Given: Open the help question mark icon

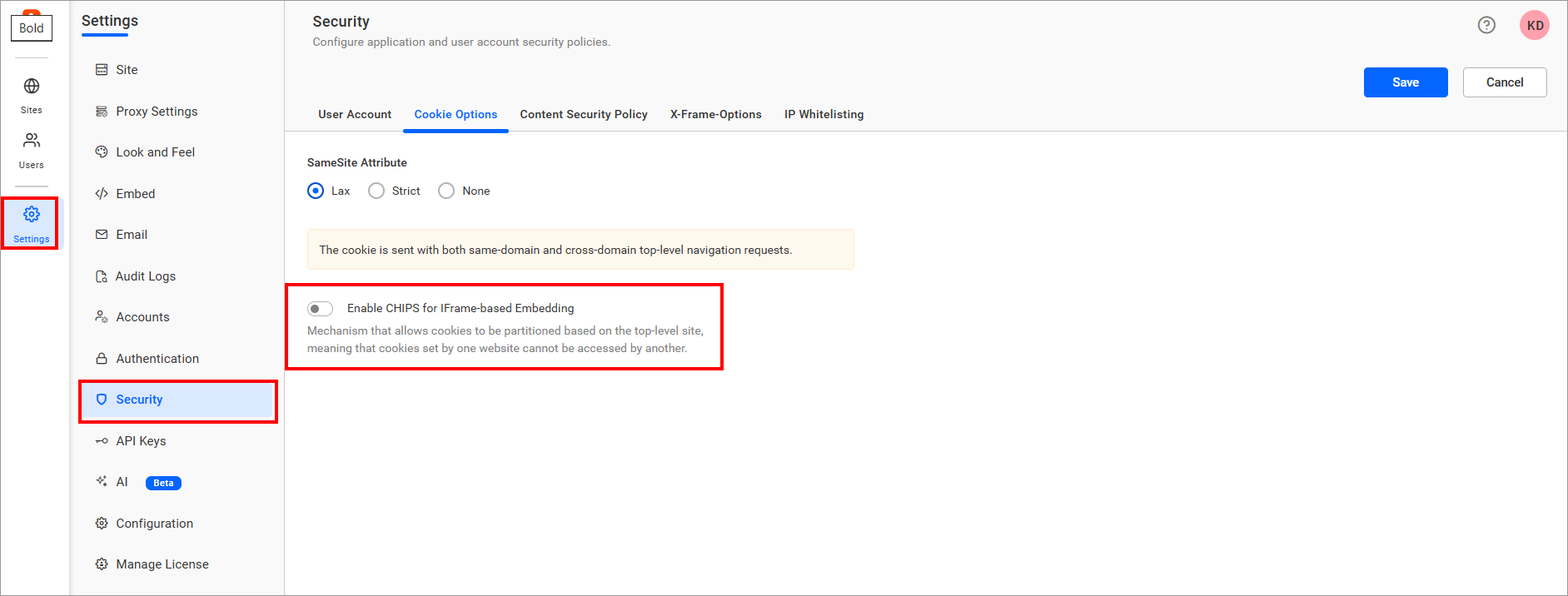Looking at the screenshot, I should (1486, 25).
